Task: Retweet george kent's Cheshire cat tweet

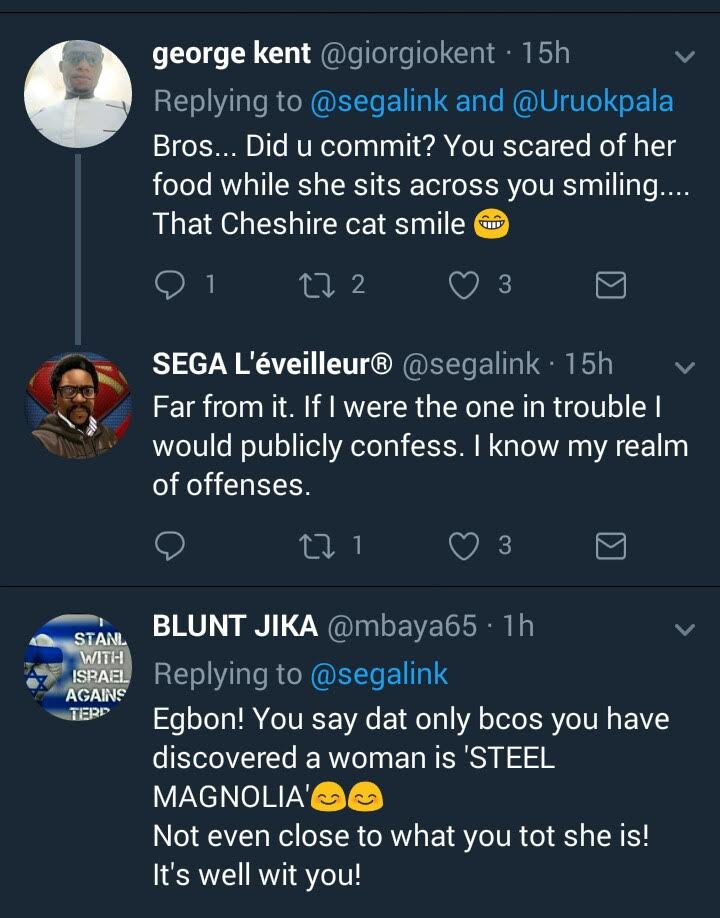Action: click(x=313, y=285)
